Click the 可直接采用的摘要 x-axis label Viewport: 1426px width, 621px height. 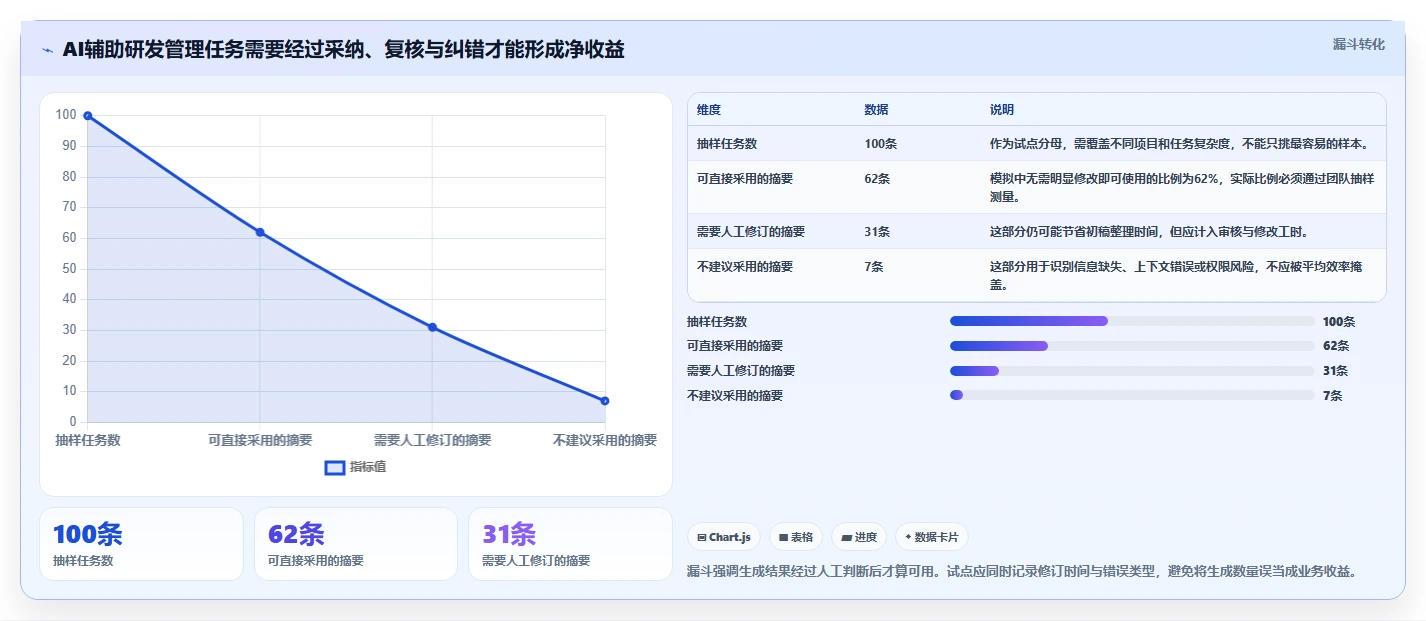[x=260, y=440]
